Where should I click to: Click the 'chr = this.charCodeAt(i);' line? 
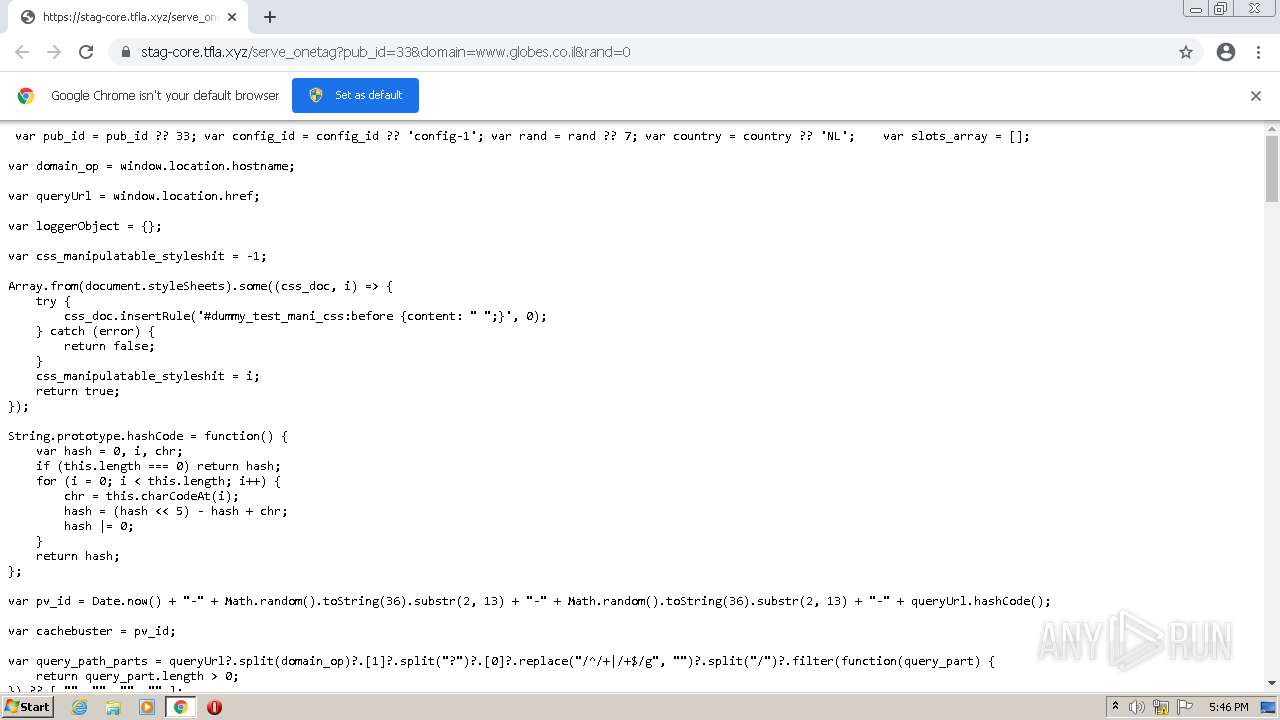point(151,496)
